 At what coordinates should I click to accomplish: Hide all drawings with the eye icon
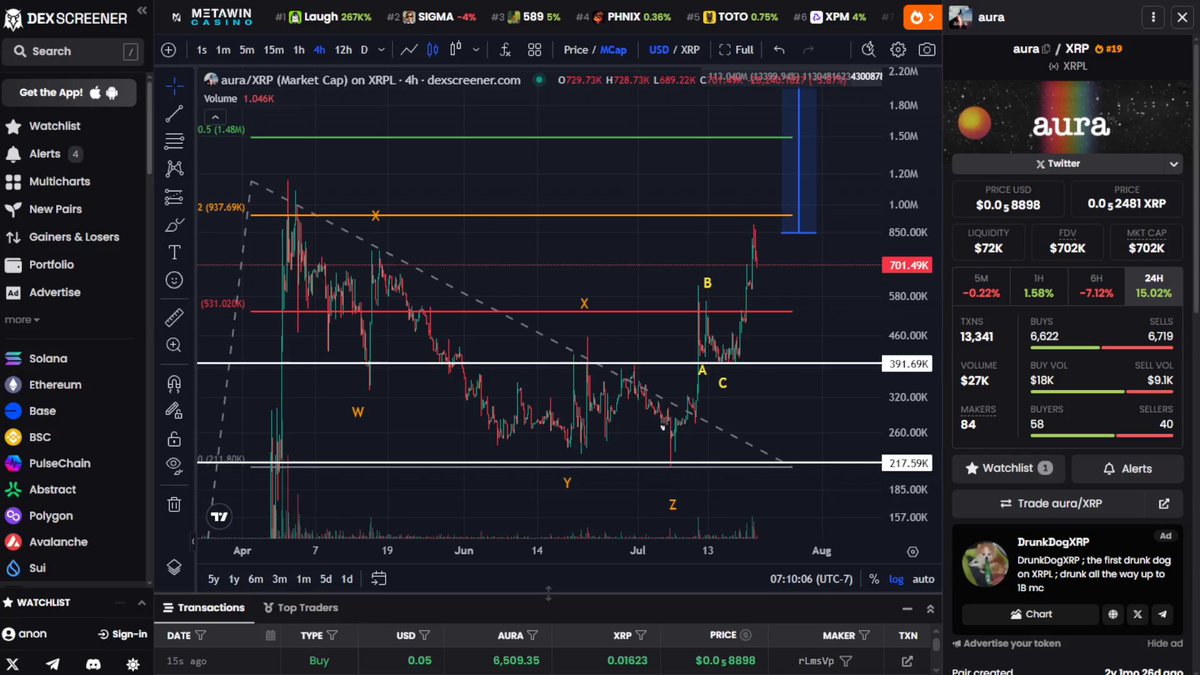tap(174, 465)
